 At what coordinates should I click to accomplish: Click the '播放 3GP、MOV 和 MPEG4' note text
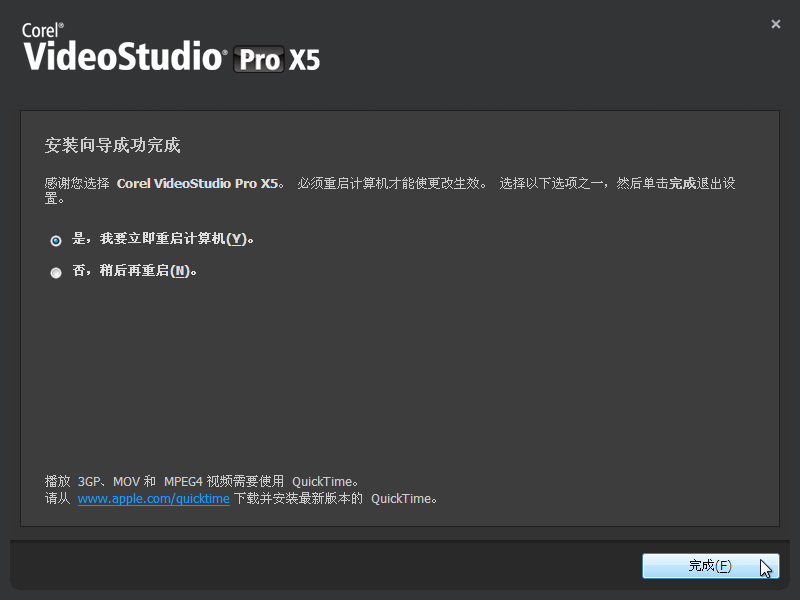(202, 481)
